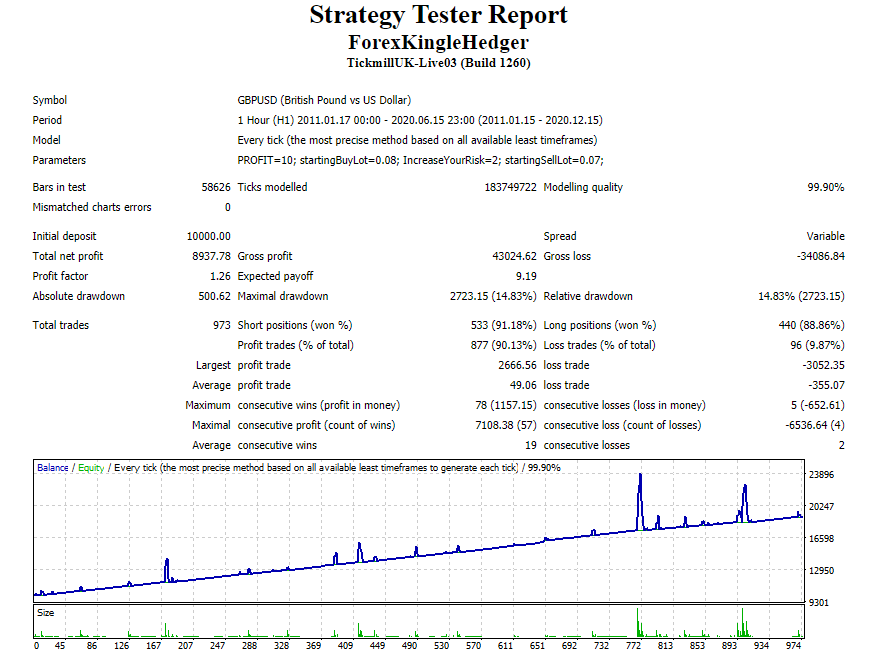The image size is (872, 656).
Task: Click the Mismatched charts errors label
Action: point(92,207)
